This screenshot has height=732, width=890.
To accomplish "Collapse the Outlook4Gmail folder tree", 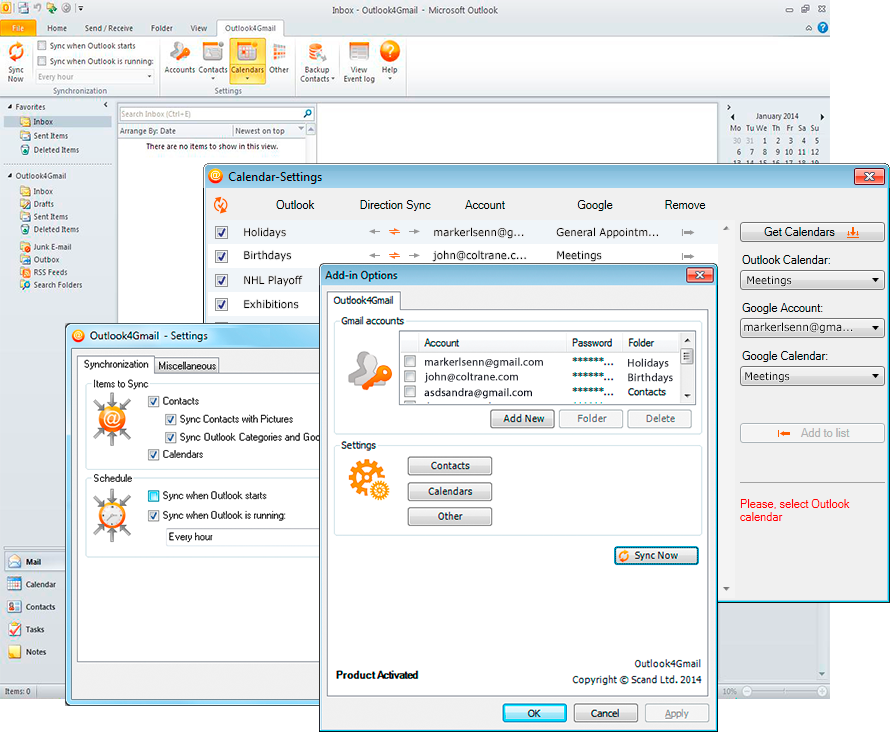I will click(x=10, y=176).
